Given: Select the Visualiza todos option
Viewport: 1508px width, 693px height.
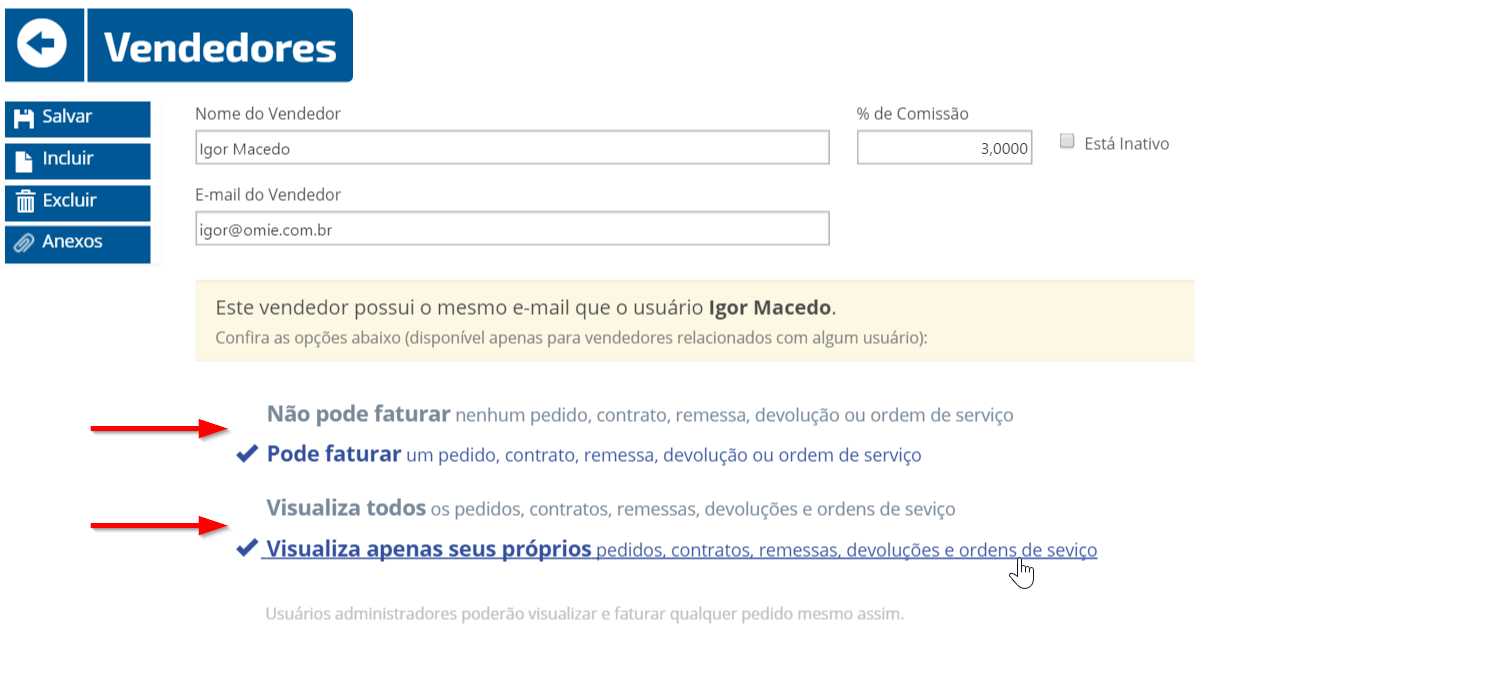Looking at the screenshot, I should tap(611, 509).
